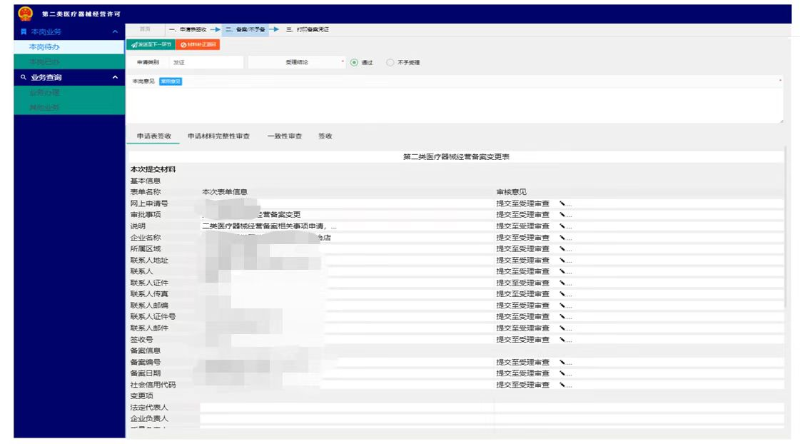The image size is (800, 444).
Task: Click 提交至受理审查 in 网上申请号 row
Action: point(522,203)
